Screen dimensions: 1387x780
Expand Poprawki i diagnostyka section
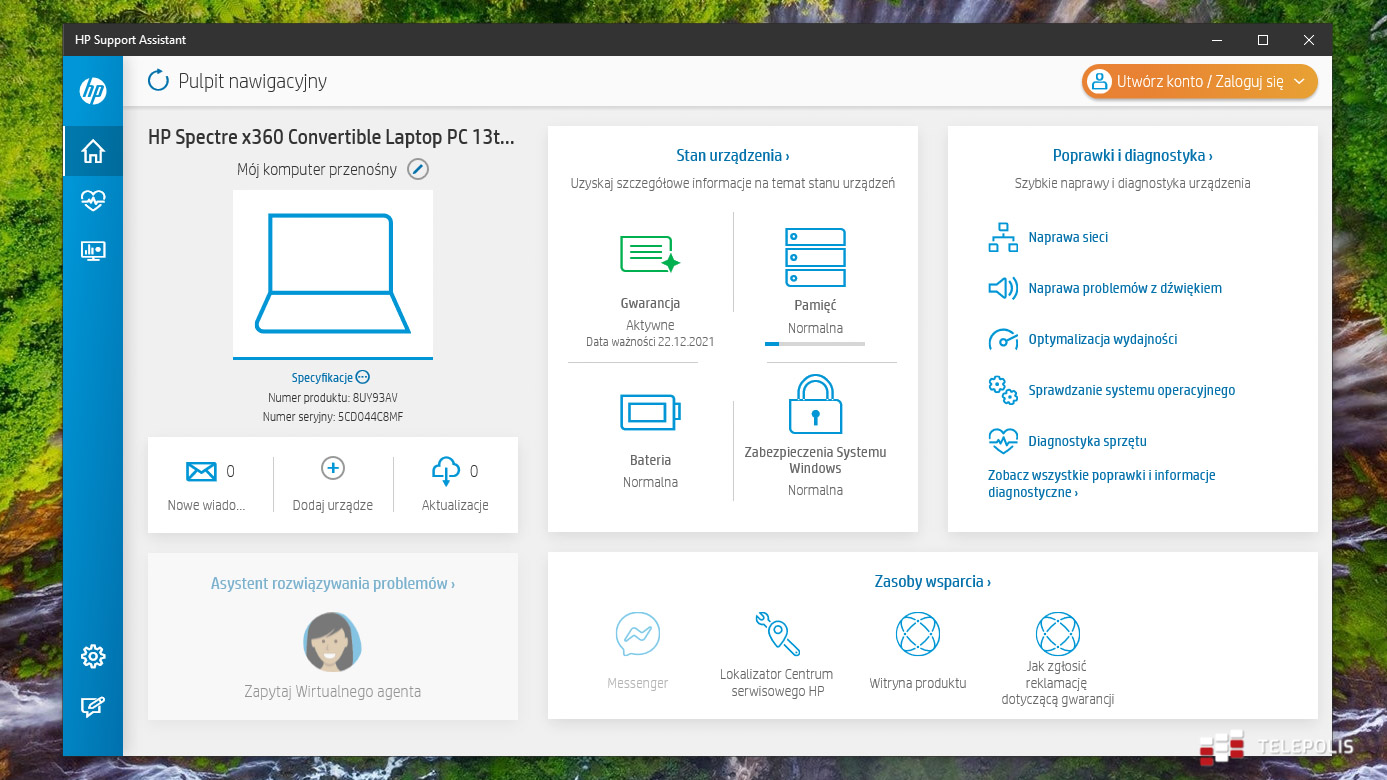pos(1132,155)
